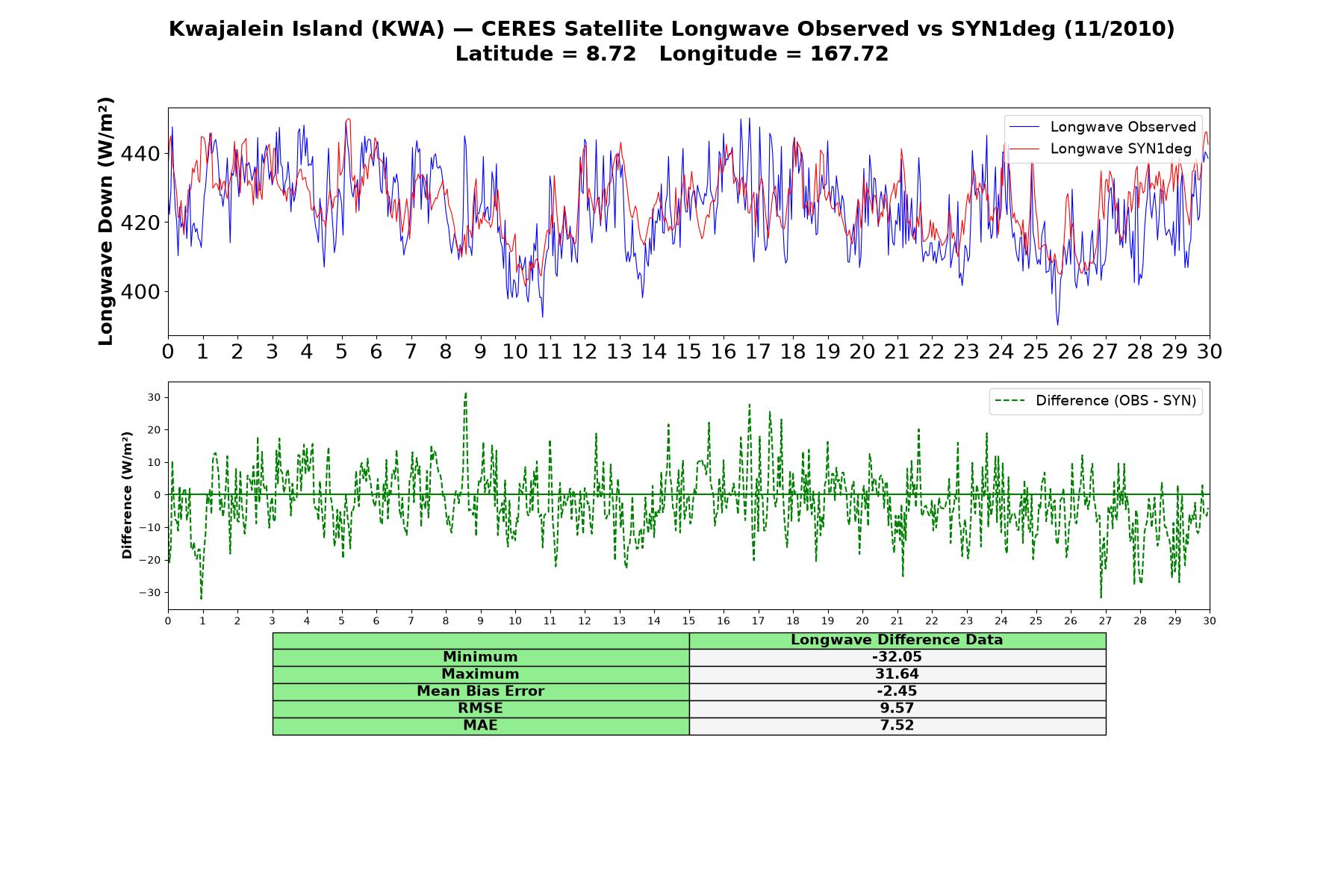Click the MAE value 7.52 cell
1344x896 pixels.
point(897,726)
